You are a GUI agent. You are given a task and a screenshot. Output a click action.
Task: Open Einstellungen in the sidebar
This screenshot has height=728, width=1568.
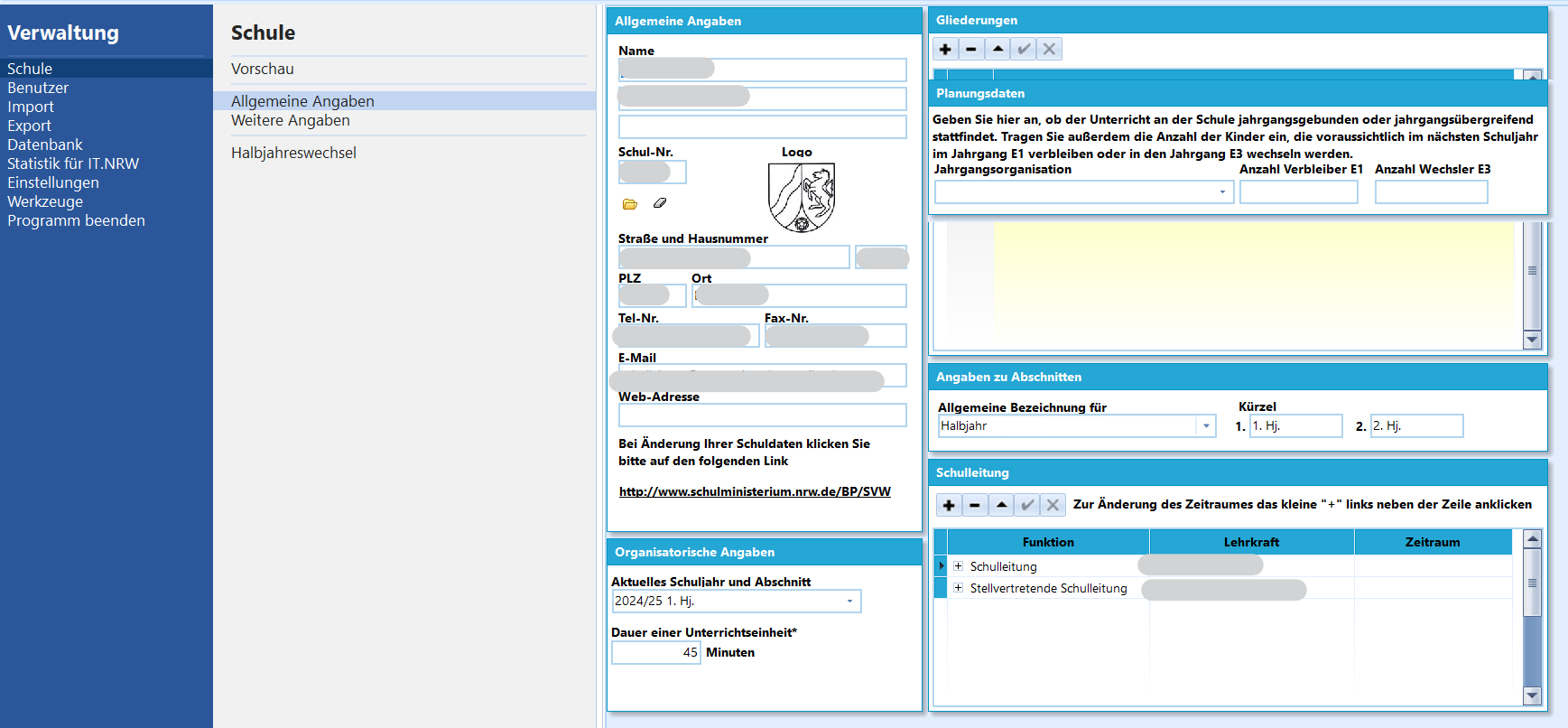[53, 182]
